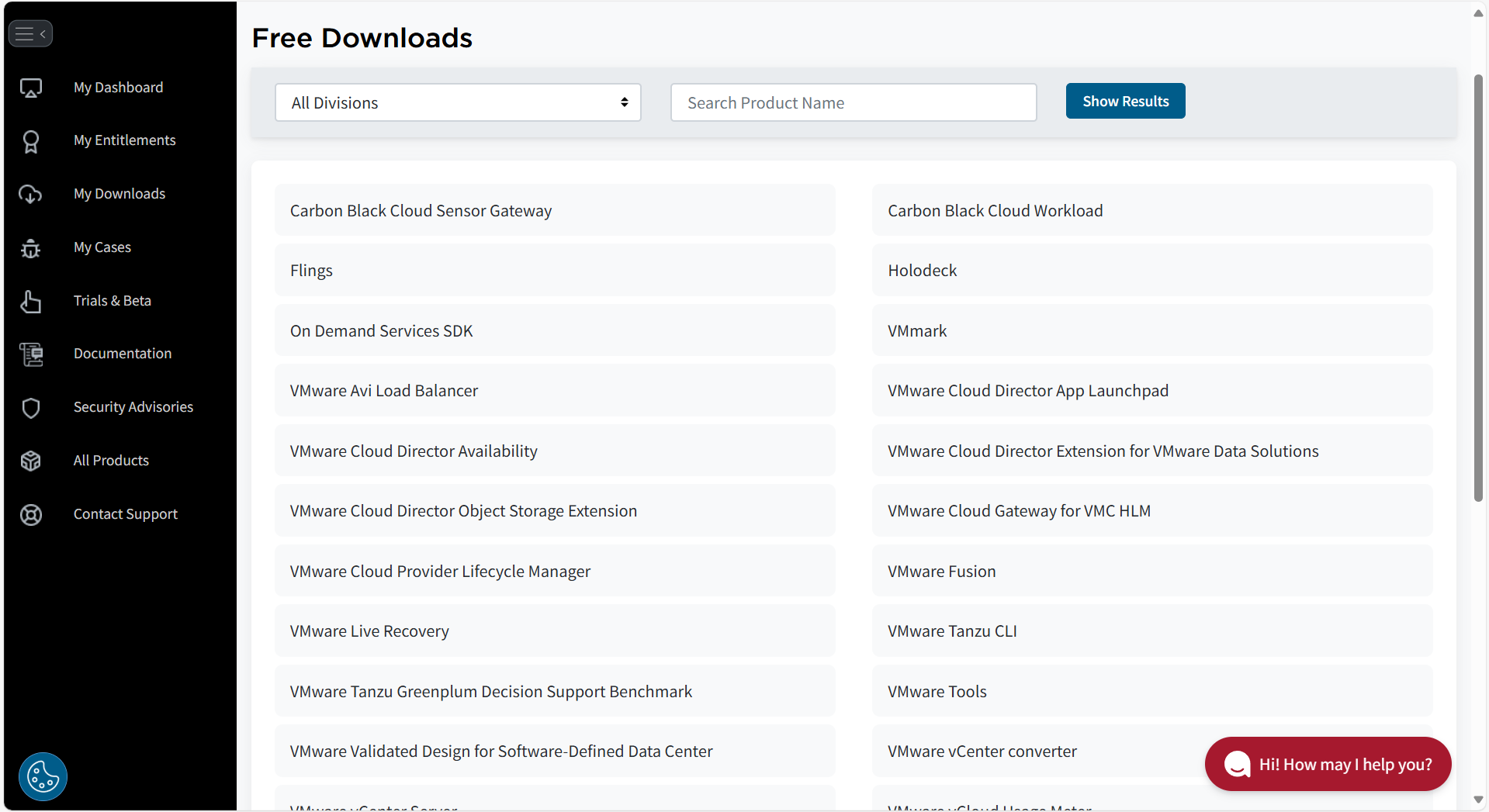Open On Demand Services SDK
The height and width of the screenshot is (812, 1489).
click(555, 330)
